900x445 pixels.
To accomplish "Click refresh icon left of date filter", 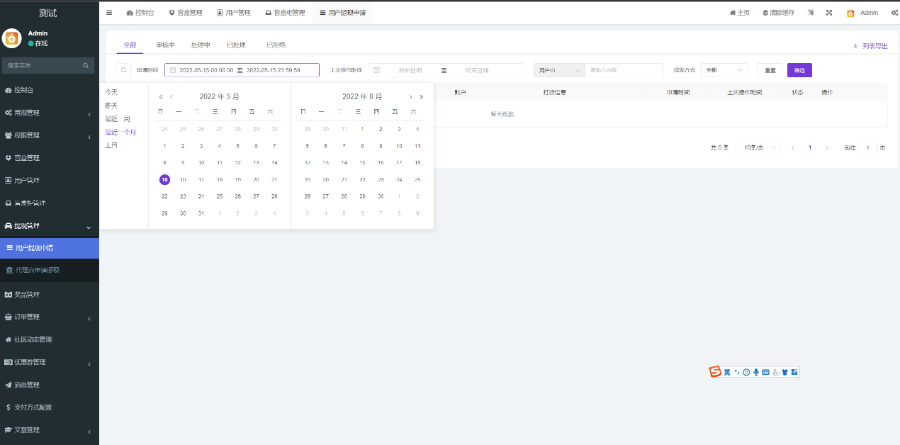I will (124, 70).
